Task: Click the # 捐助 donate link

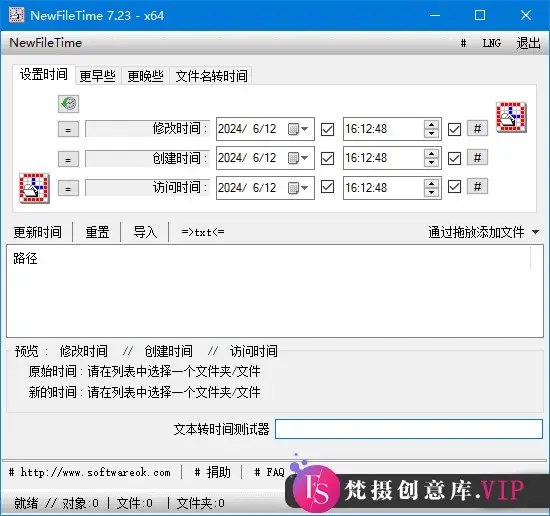Action: pyautogui.click(x=213, y=473)
